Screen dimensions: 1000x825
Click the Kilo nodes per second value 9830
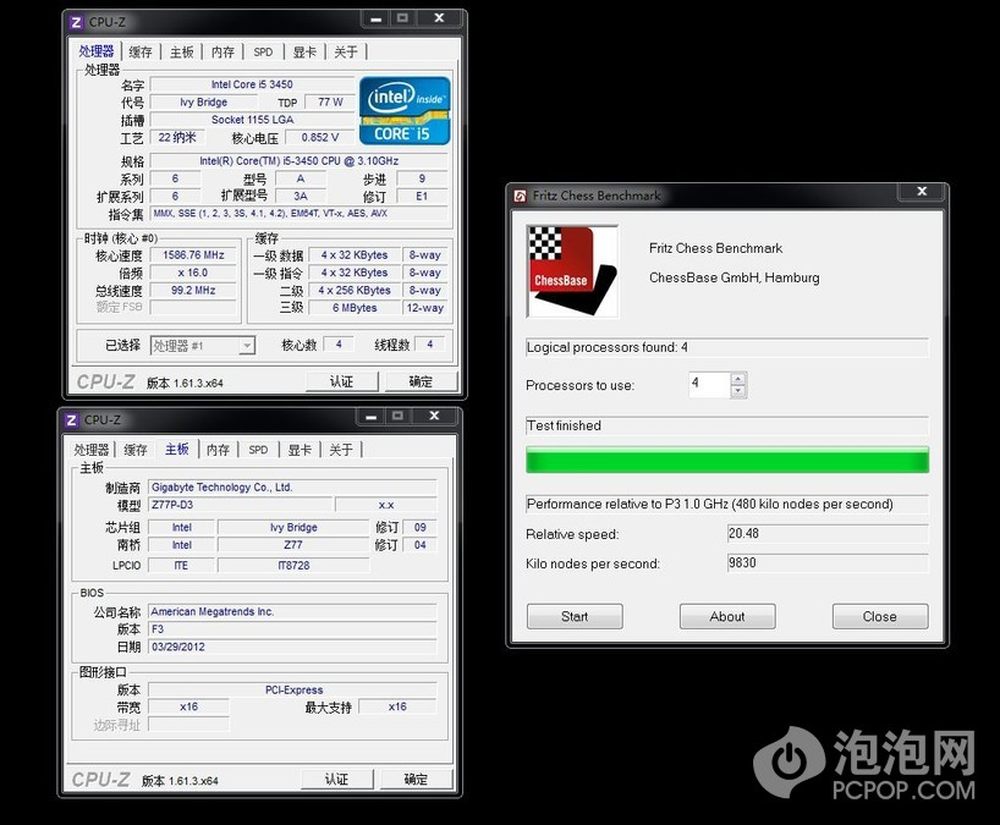pyautogui.click(x=828, y=563)
